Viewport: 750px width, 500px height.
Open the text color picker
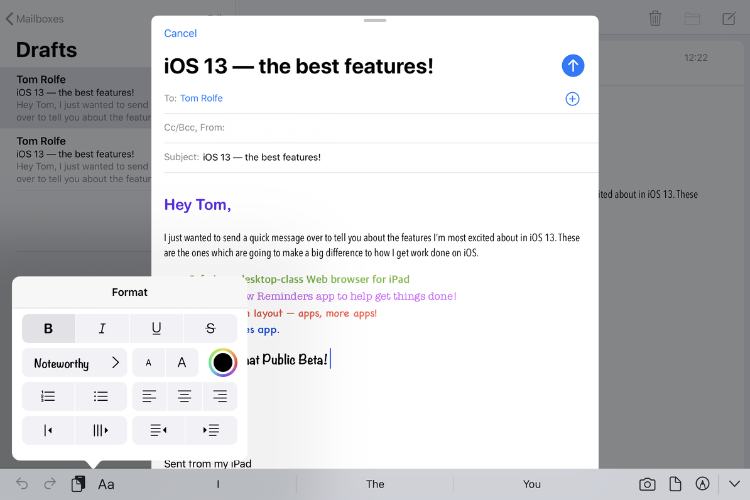222,363
